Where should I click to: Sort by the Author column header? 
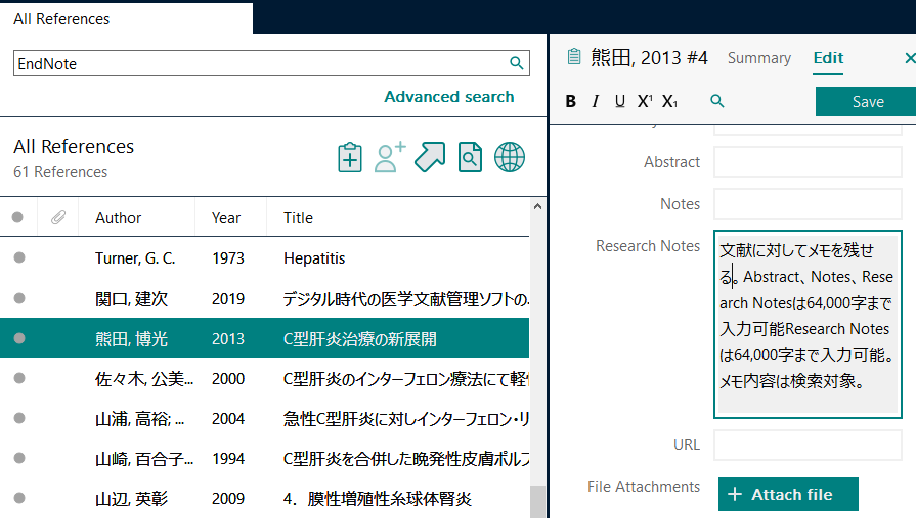tap(118, 218)
